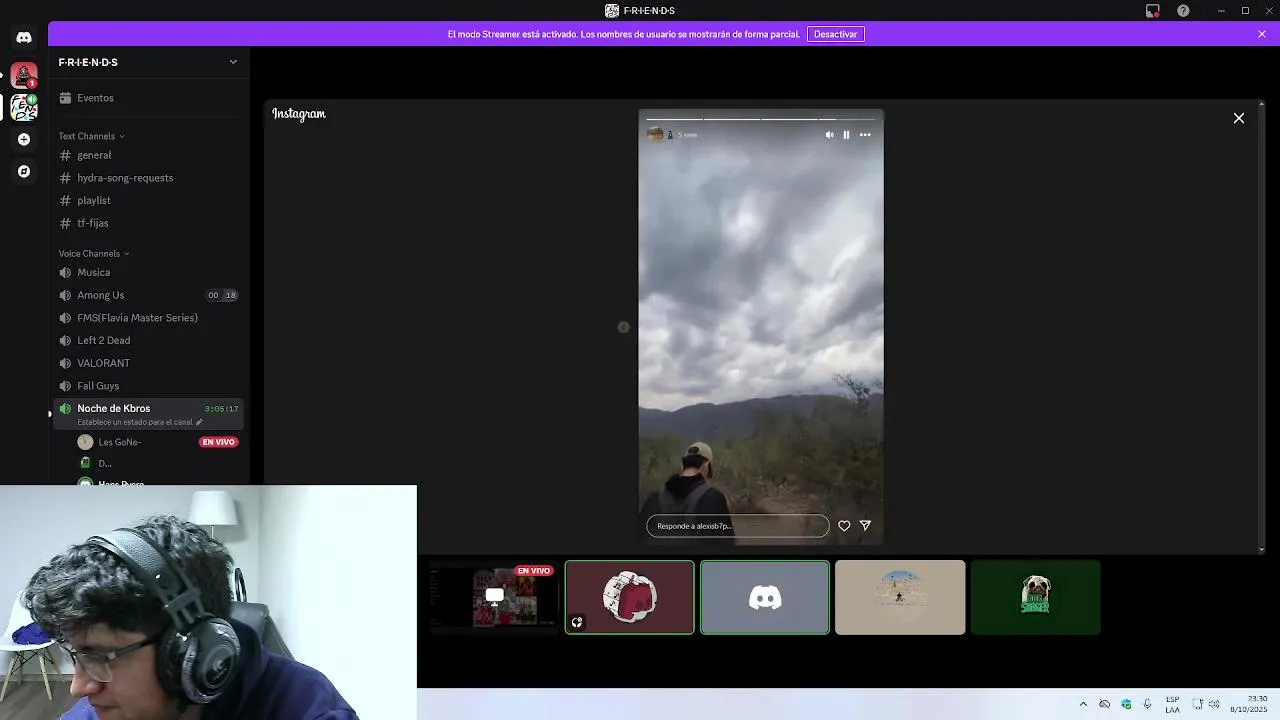
Task: Click deafened headphone icon on red tile
Action: [x=577, y=623]
